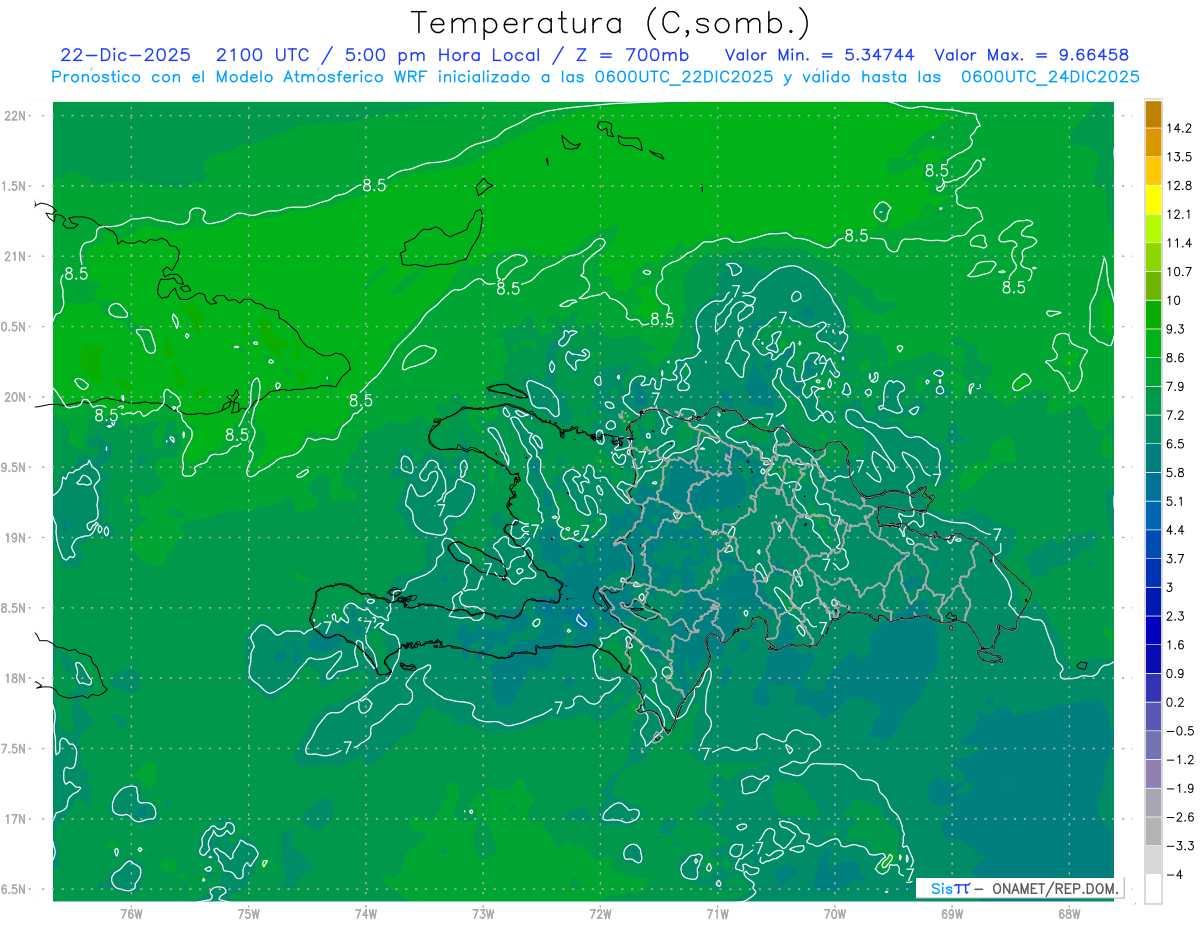The height and width of the screenshot is (927, 1200).
Task: Click the -3.3 colorbar value
Action: coord(1180,846)
